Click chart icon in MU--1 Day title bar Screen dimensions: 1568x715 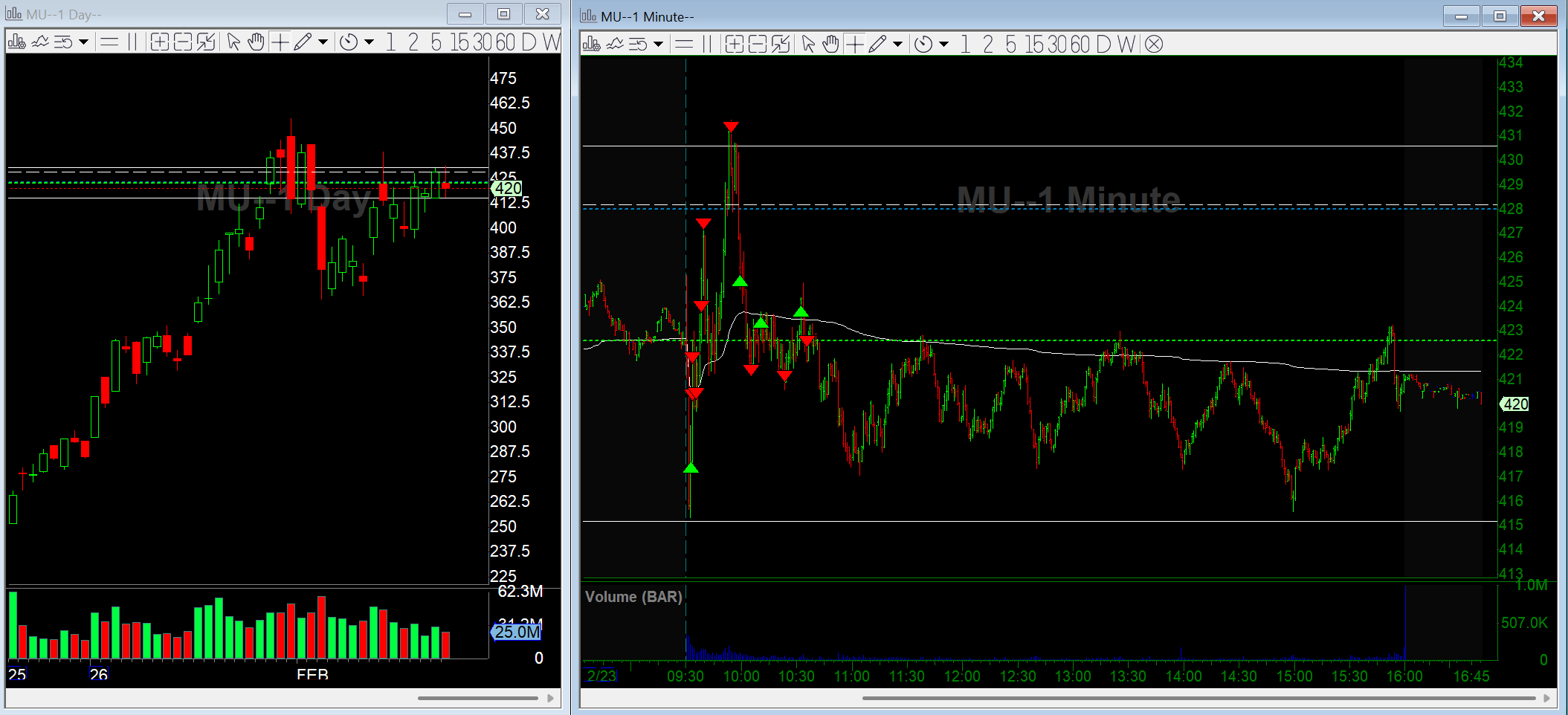tap(13, 14)
